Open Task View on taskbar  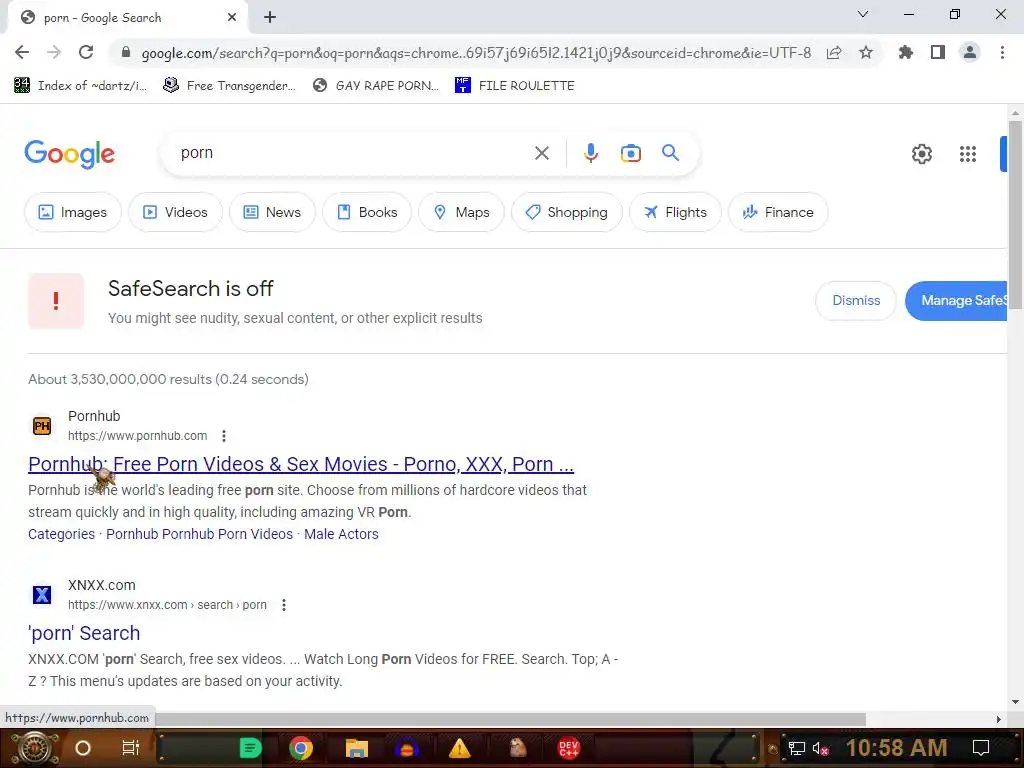[x=131, y=748]
